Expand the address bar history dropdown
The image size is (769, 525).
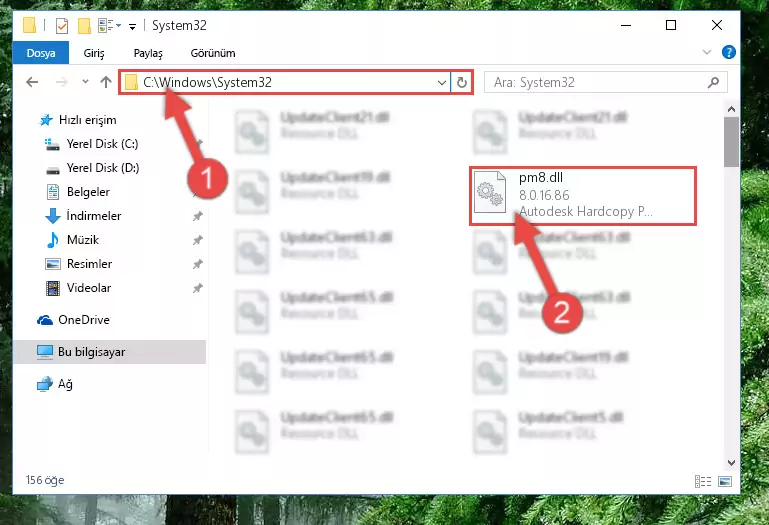click(441, 82)
